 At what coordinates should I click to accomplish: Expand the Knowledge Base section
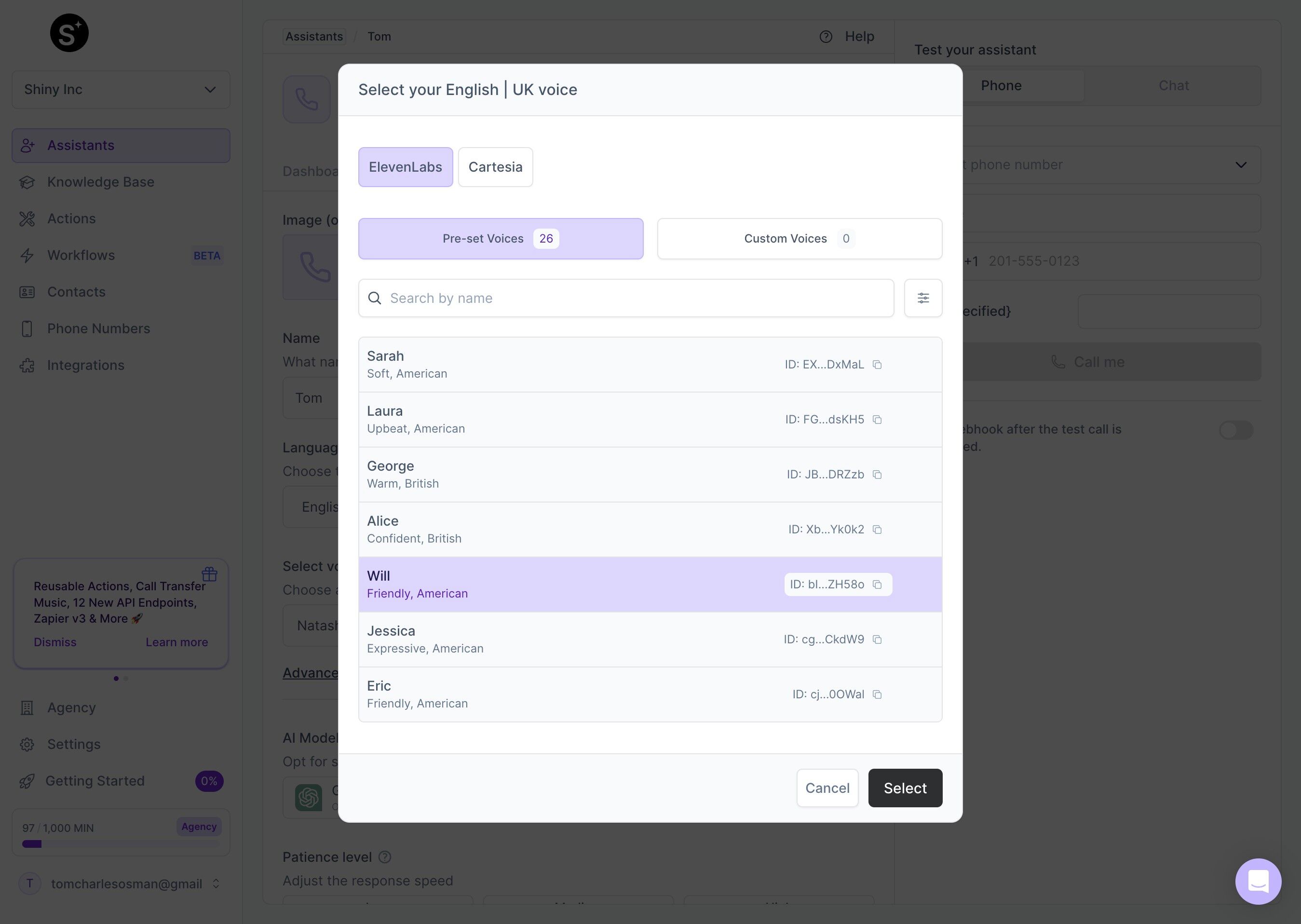click(100, 182)
